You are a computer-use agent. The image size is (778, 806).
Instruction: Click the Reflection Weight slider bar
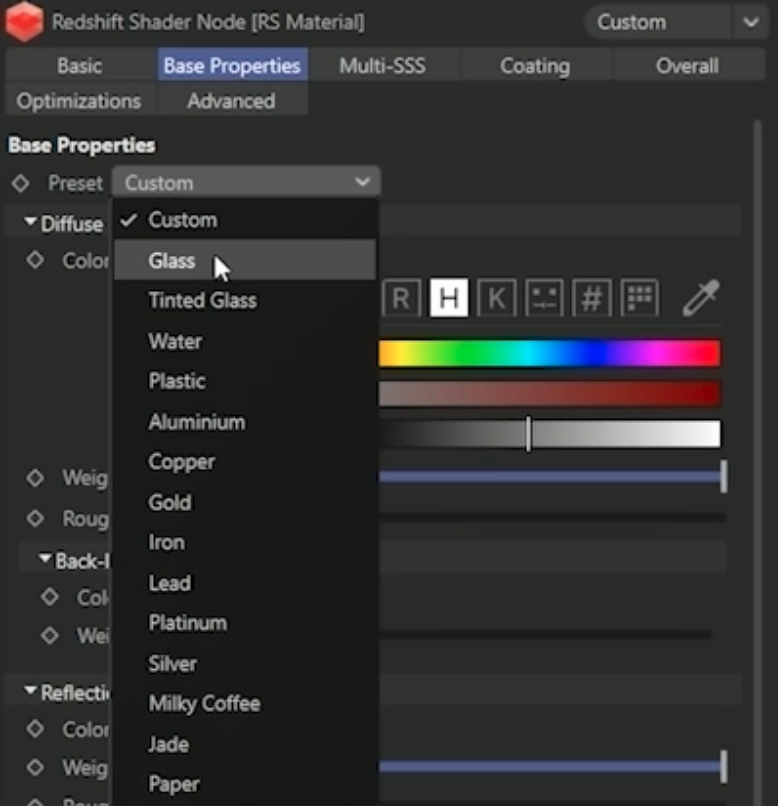(551, 766)
